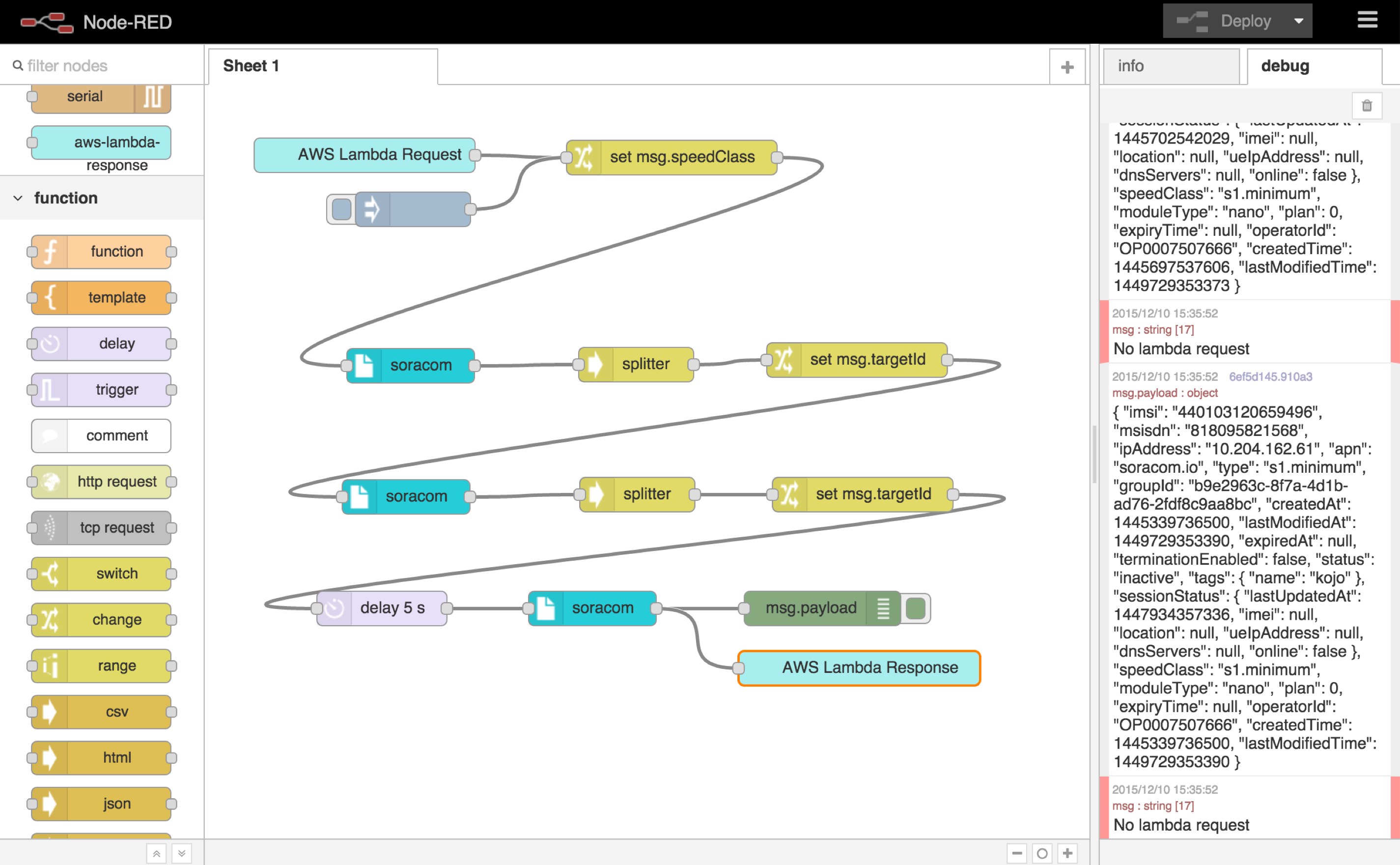This screenshot has height=865, width=1400.
Task: Click the comment node in the palette
Action: (101, 435)
